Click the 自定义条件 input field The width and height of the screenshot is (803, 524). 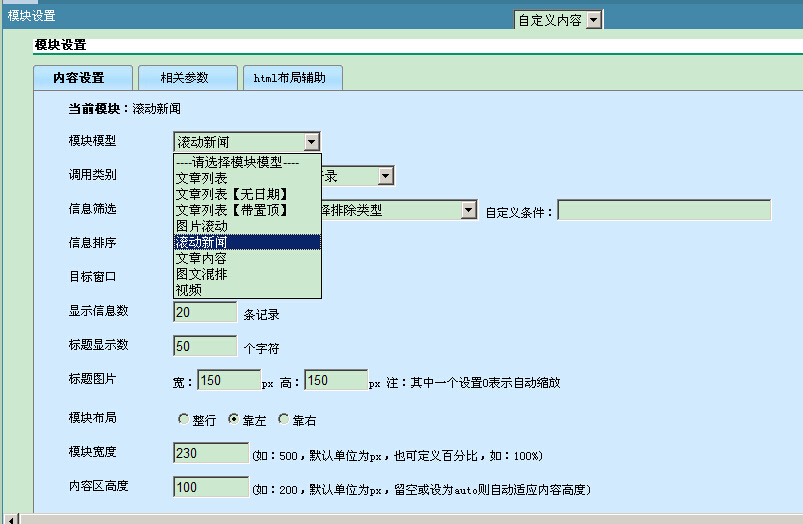pyautogui.click(x=664, y=210)
